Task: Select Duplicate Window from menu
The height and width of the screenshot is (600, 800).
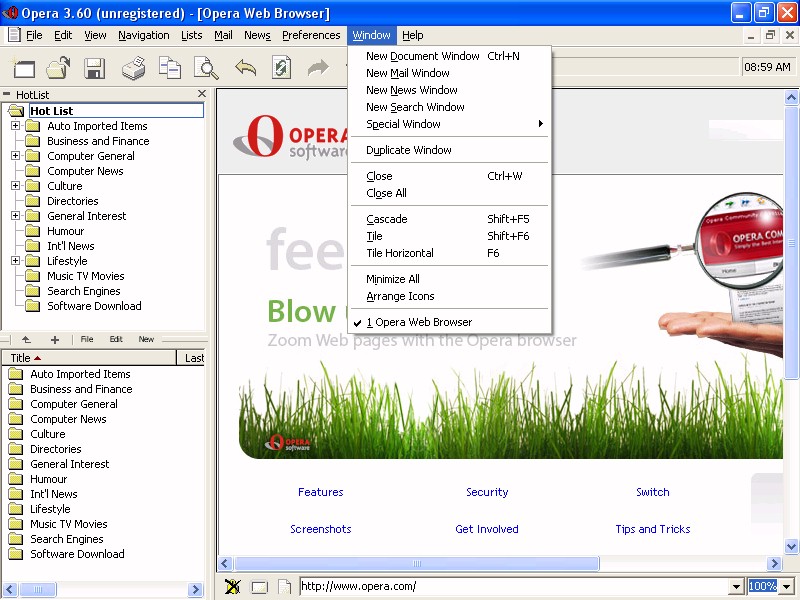Action: pyautogui.click(x=449, y=150)
